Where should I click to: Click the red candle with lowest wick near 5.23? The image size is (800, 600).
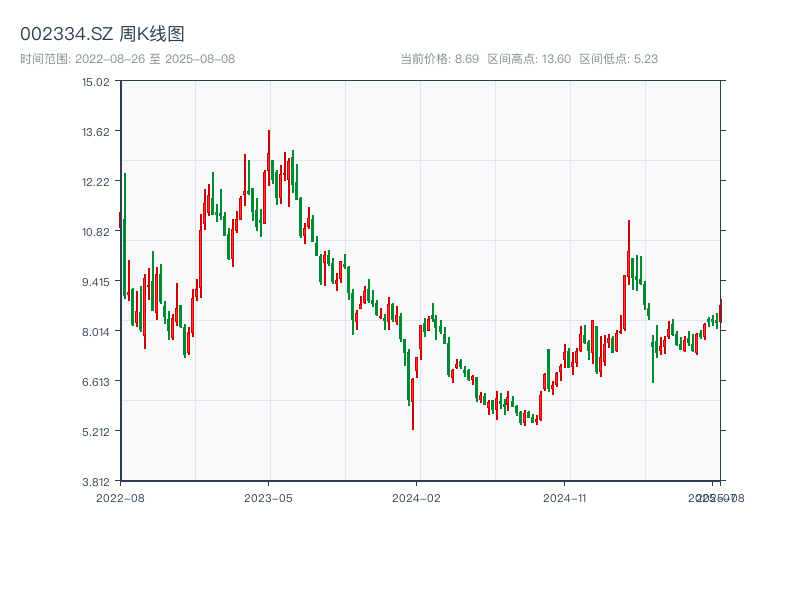pos(413,404)
